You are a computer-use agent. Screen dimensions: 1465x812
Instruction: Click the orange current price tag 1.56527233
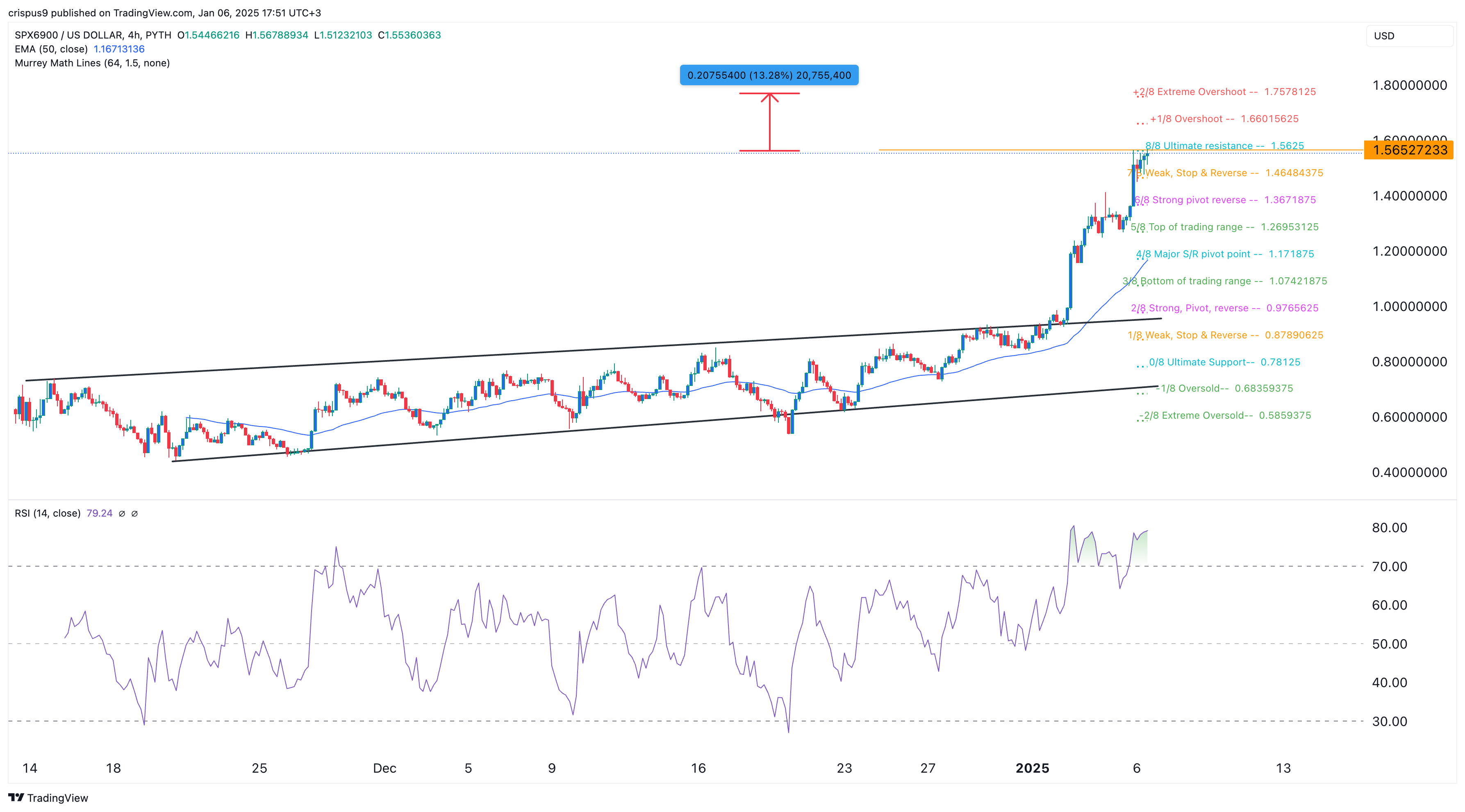[x=1409, y=150]
